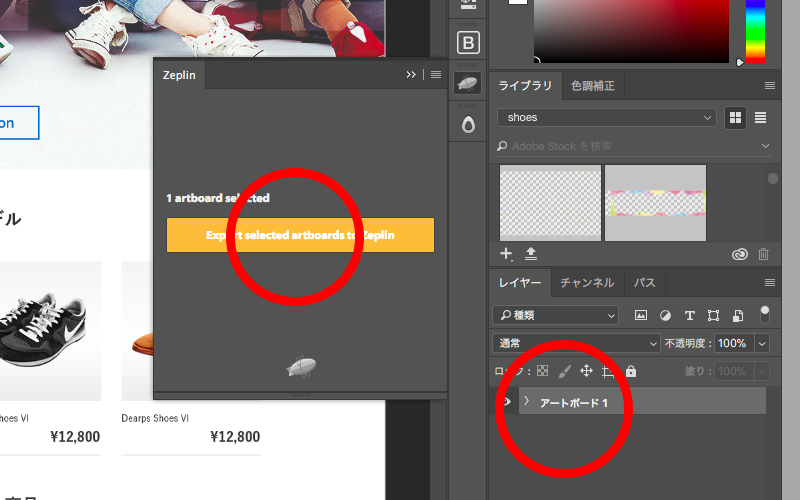Click the B panel icon in the dock
Screen dimensions: 800x500
[x=467, y=43]
